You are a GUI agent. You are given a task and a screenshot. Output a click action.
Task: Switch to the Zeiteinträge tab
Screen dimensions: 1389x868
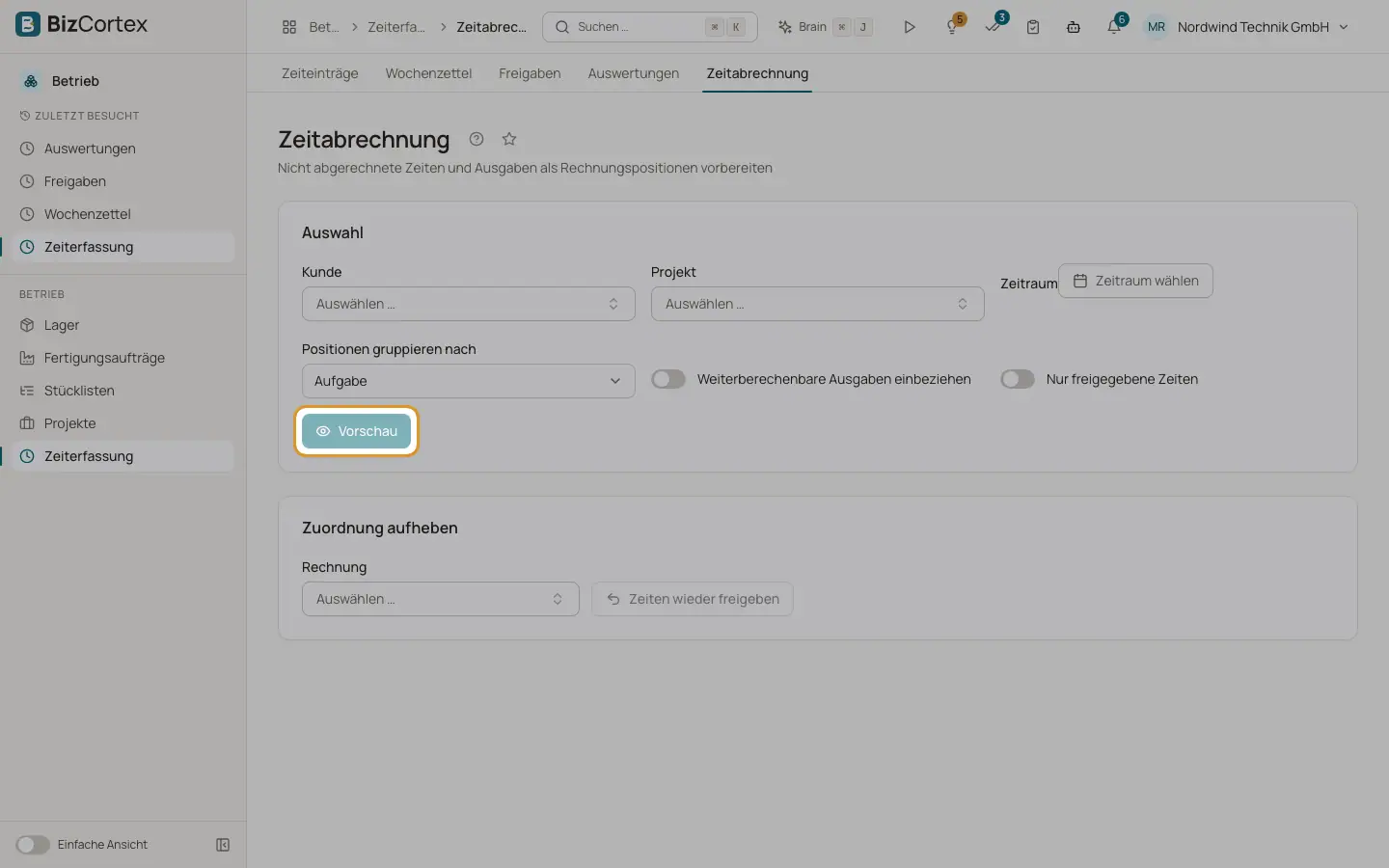pyautogui.click(x=320, y=73)
